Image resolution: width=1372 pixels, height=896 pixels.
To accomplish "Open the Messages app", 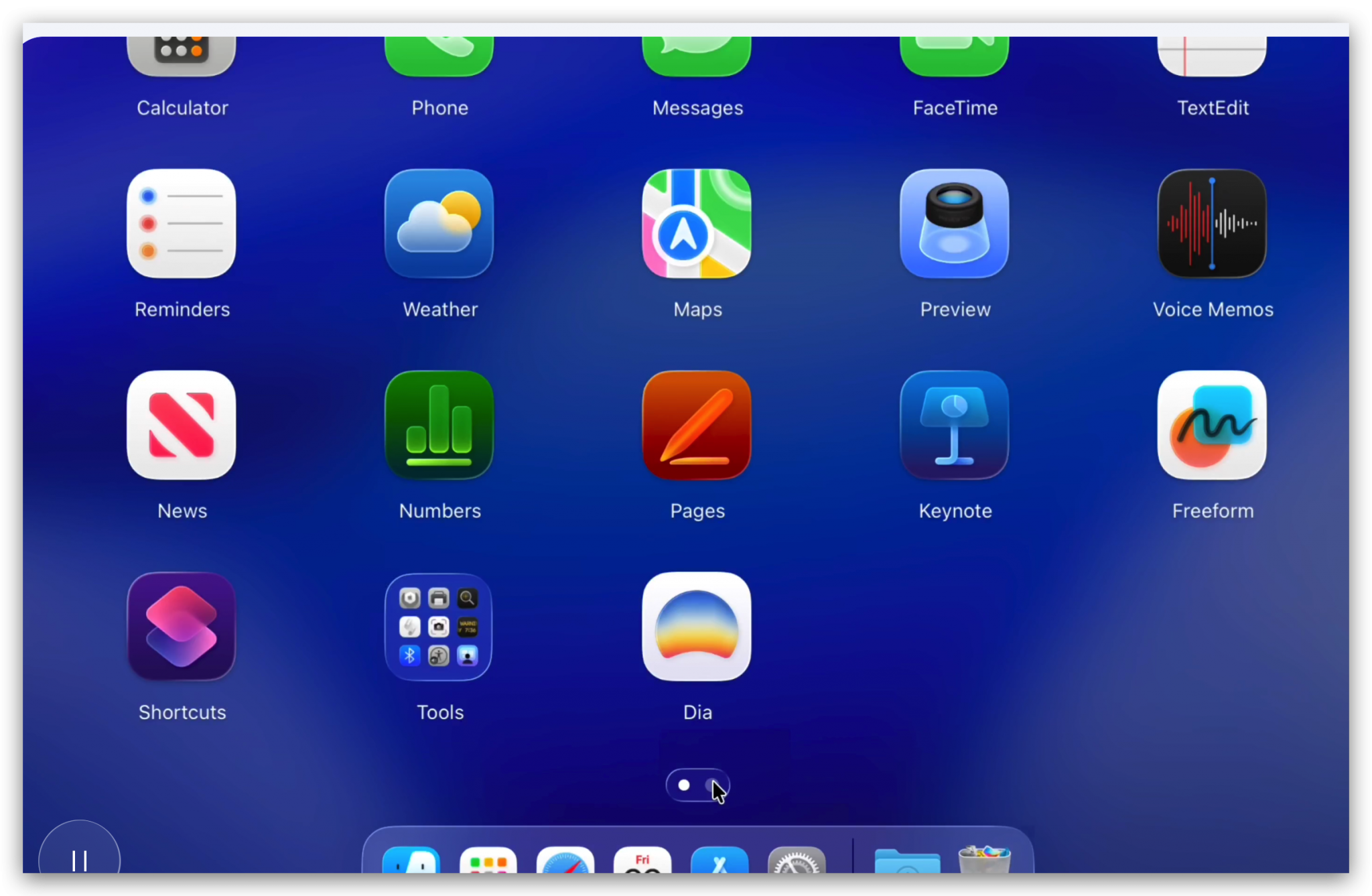I will pos(697,56).
